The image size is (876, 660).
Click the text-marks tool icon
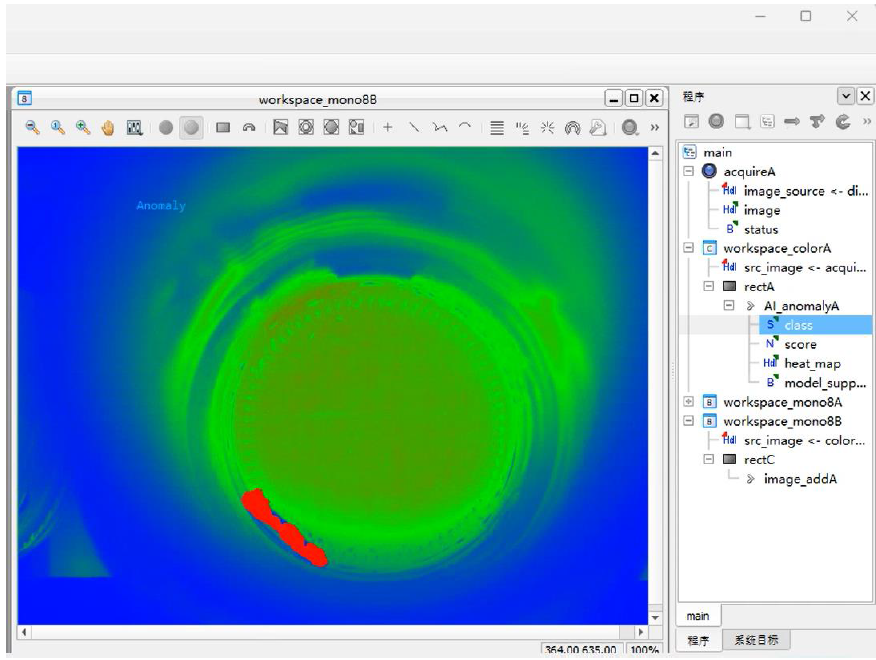click(522, 129)
